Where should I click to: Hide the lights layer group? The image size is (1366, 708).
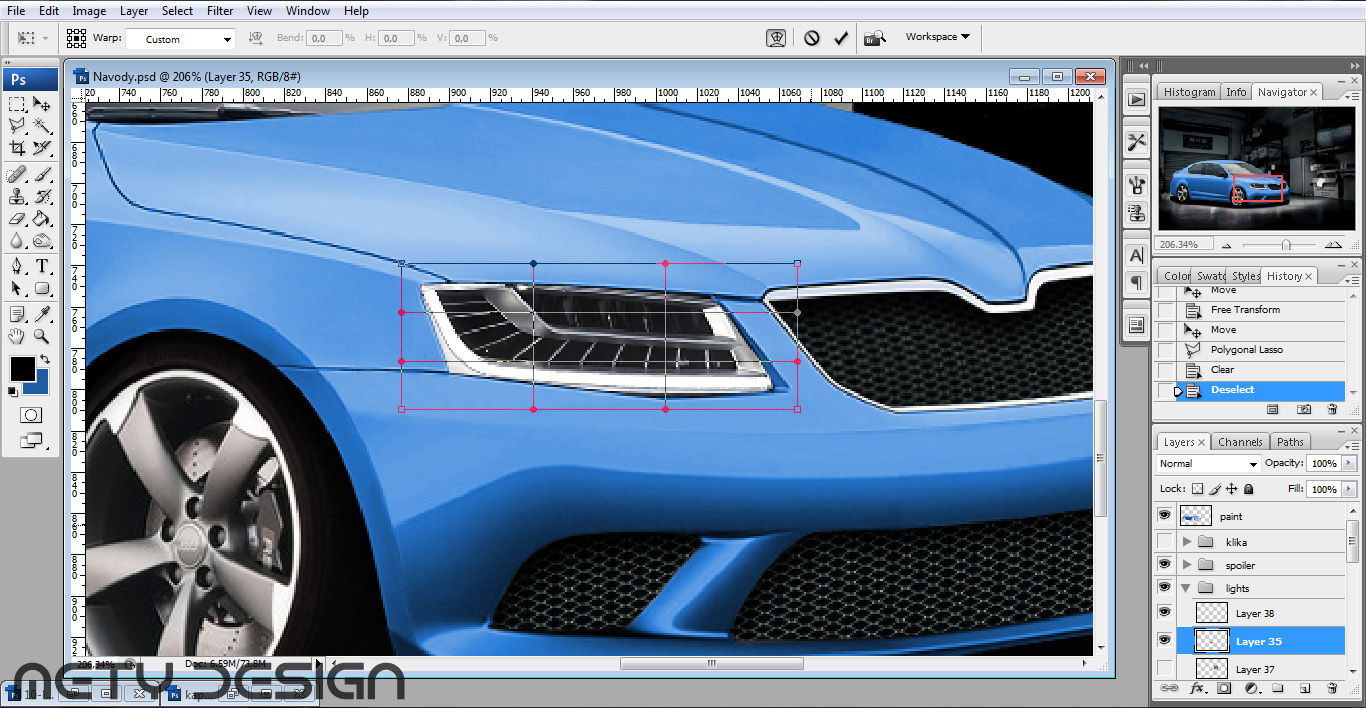point(1164,587)
